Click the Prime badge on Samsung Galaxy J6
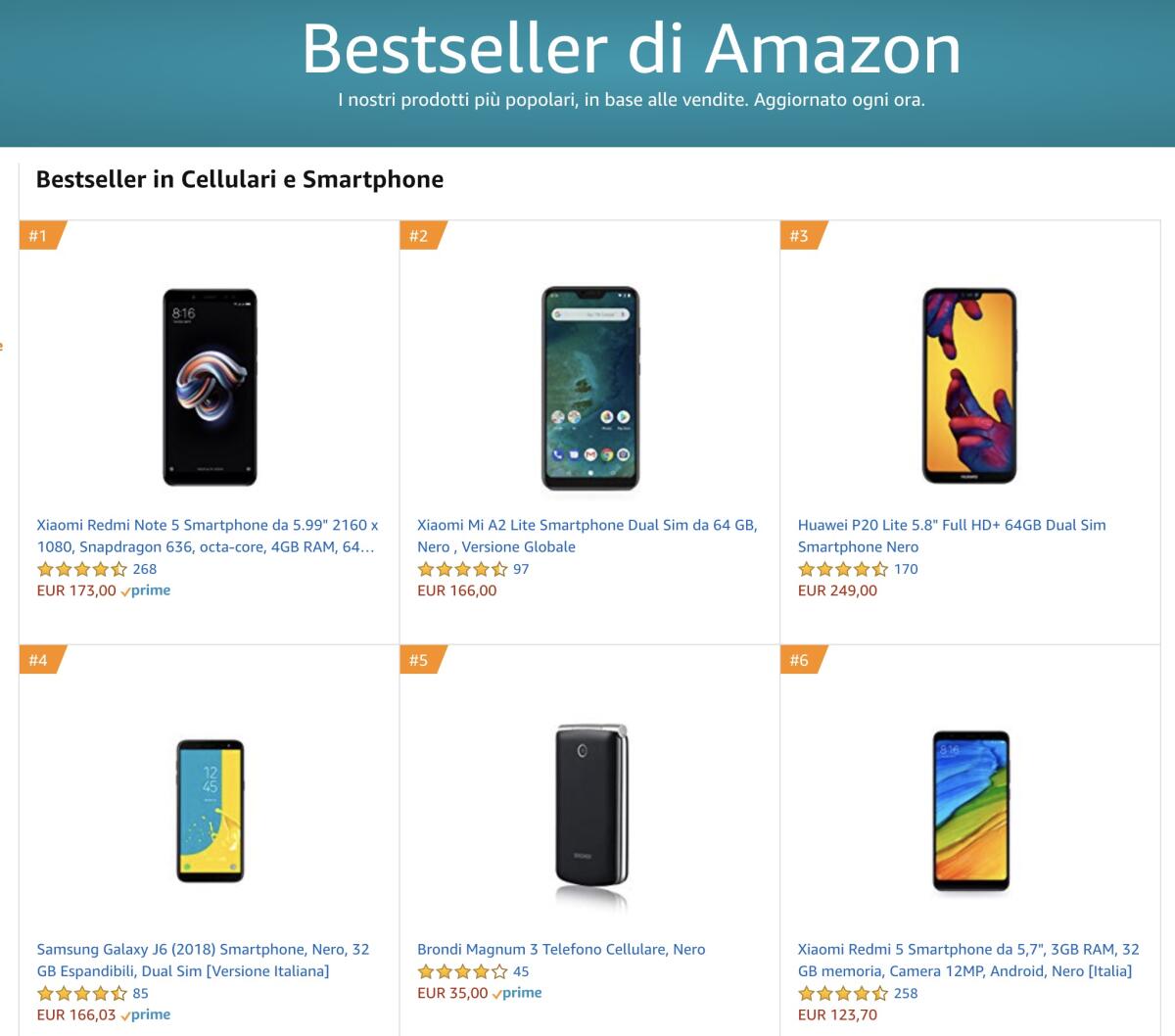This screenshot has height=1036, width=1175. click(x=146, y=1013)
